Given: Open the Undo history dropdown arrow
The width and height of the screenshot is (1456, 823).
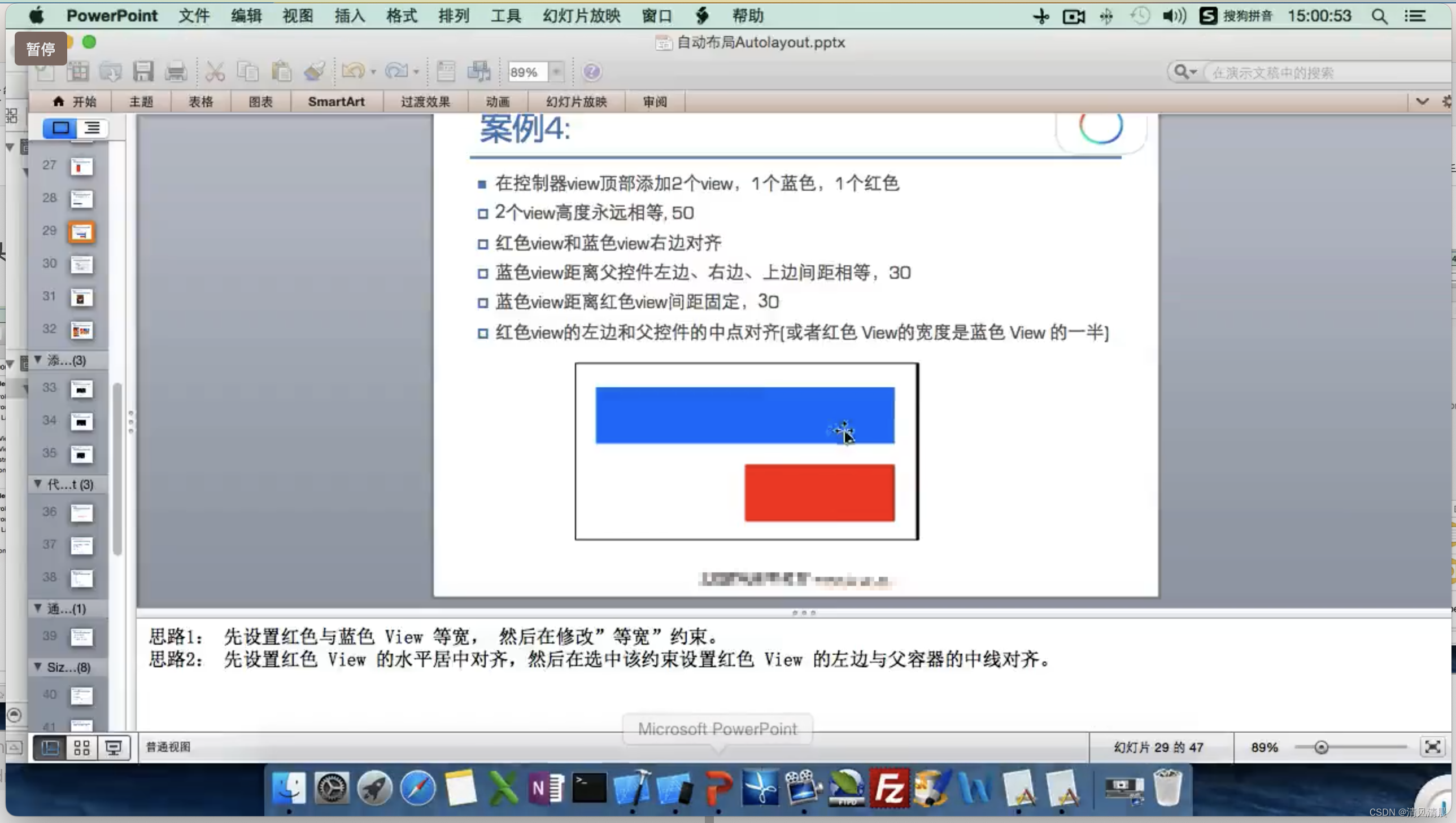Looking at the screenshot, I should (373, 72).
